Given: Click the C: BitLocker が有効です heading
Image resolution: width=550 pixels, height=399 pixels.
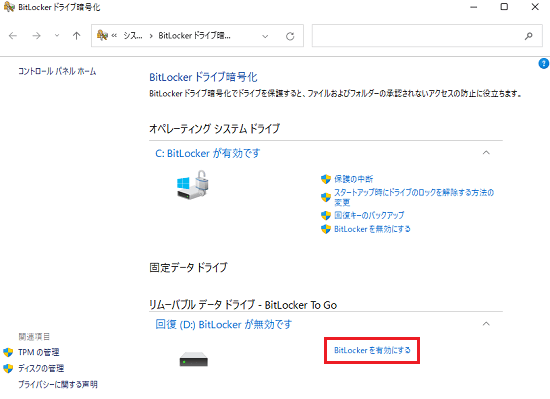Looking at the screenshot, I should click(x=208, y=153).
